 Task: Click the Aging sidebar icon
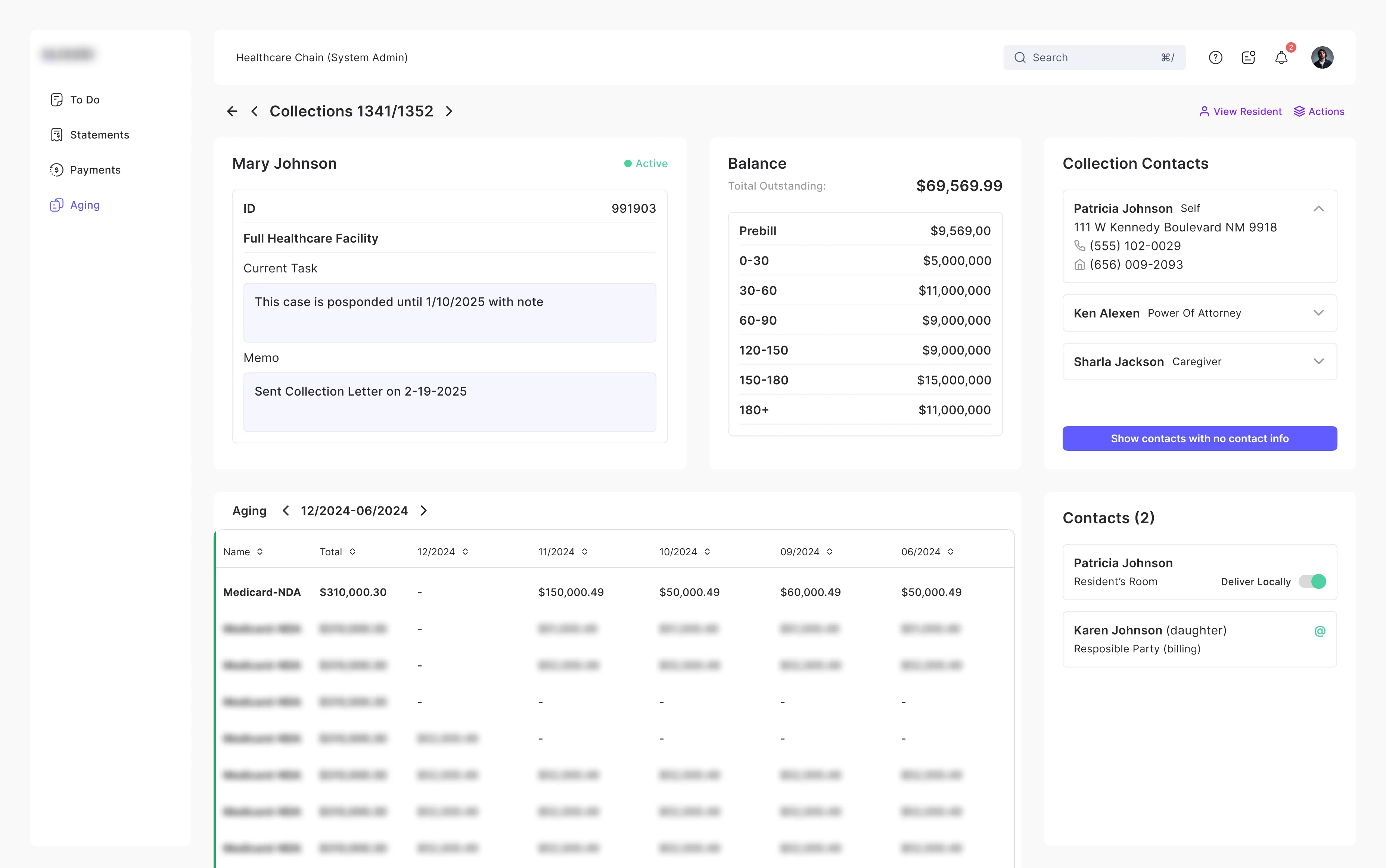tap(56, 205)
